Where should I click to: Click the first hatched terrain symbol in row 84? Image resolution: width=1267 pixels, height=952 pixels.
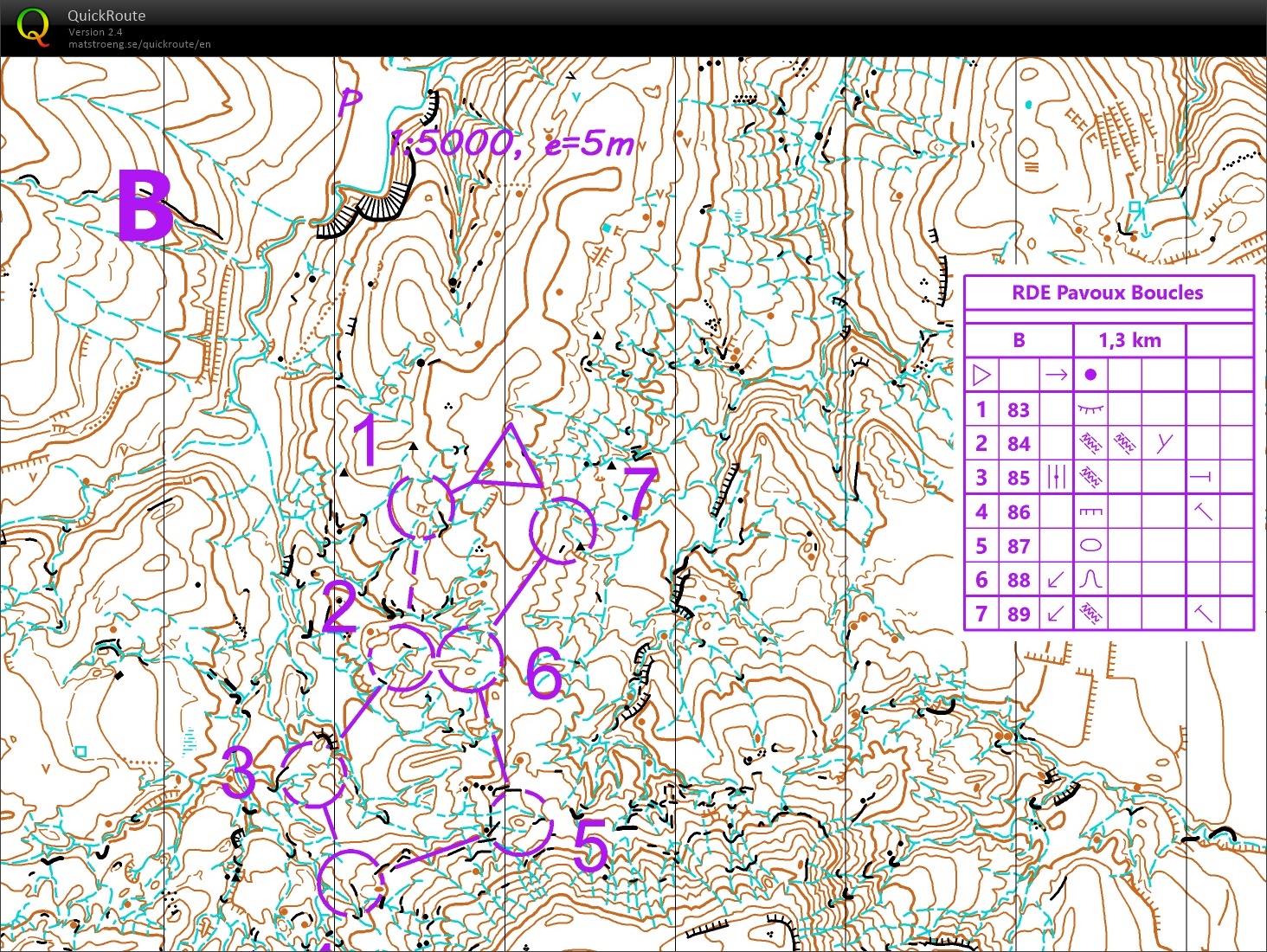tap(1090, 443)
